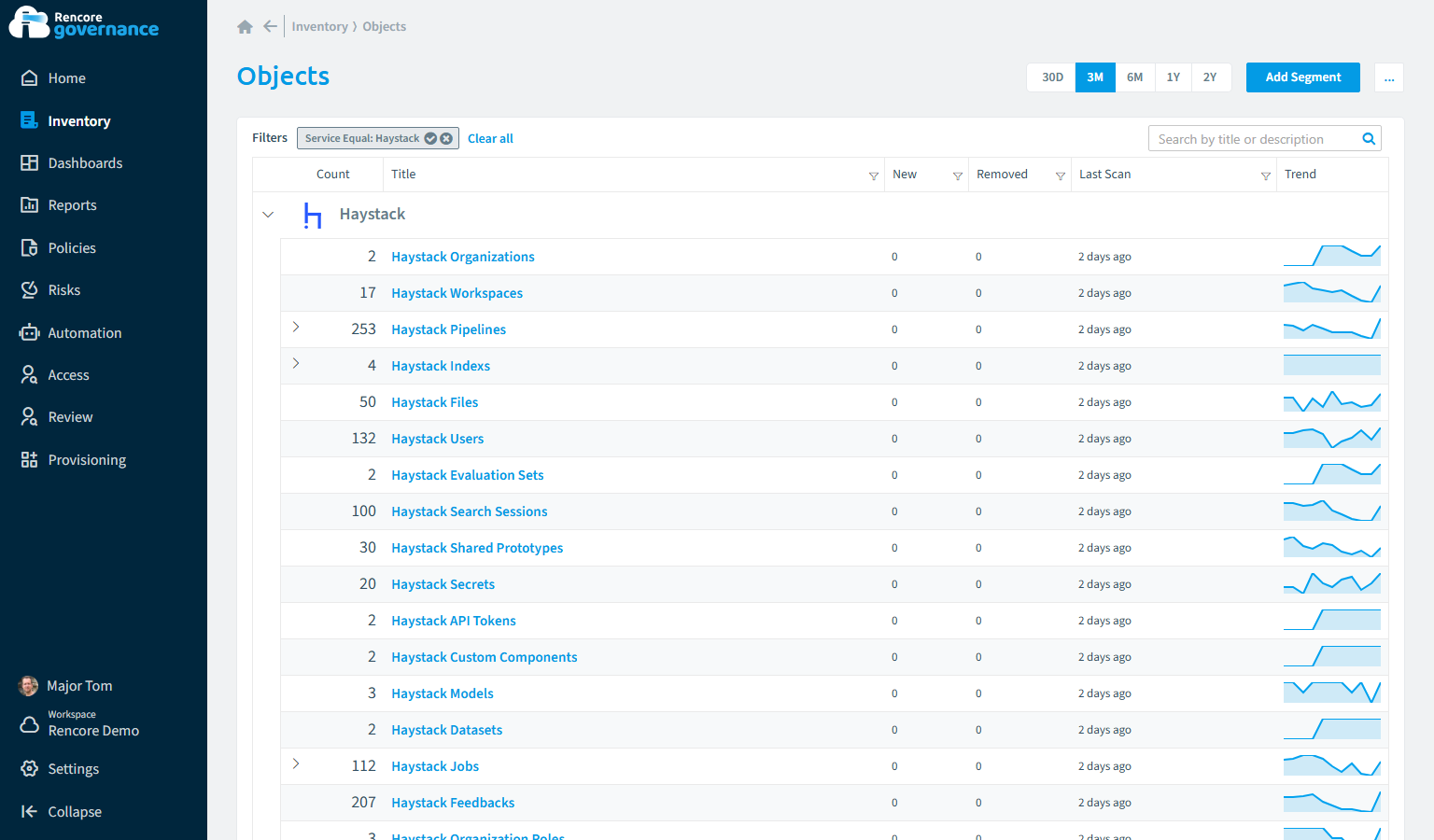Viewport: 1434px width, 840px height.
Task: Open the Review sidebar icon
Action: pos(30,417)
